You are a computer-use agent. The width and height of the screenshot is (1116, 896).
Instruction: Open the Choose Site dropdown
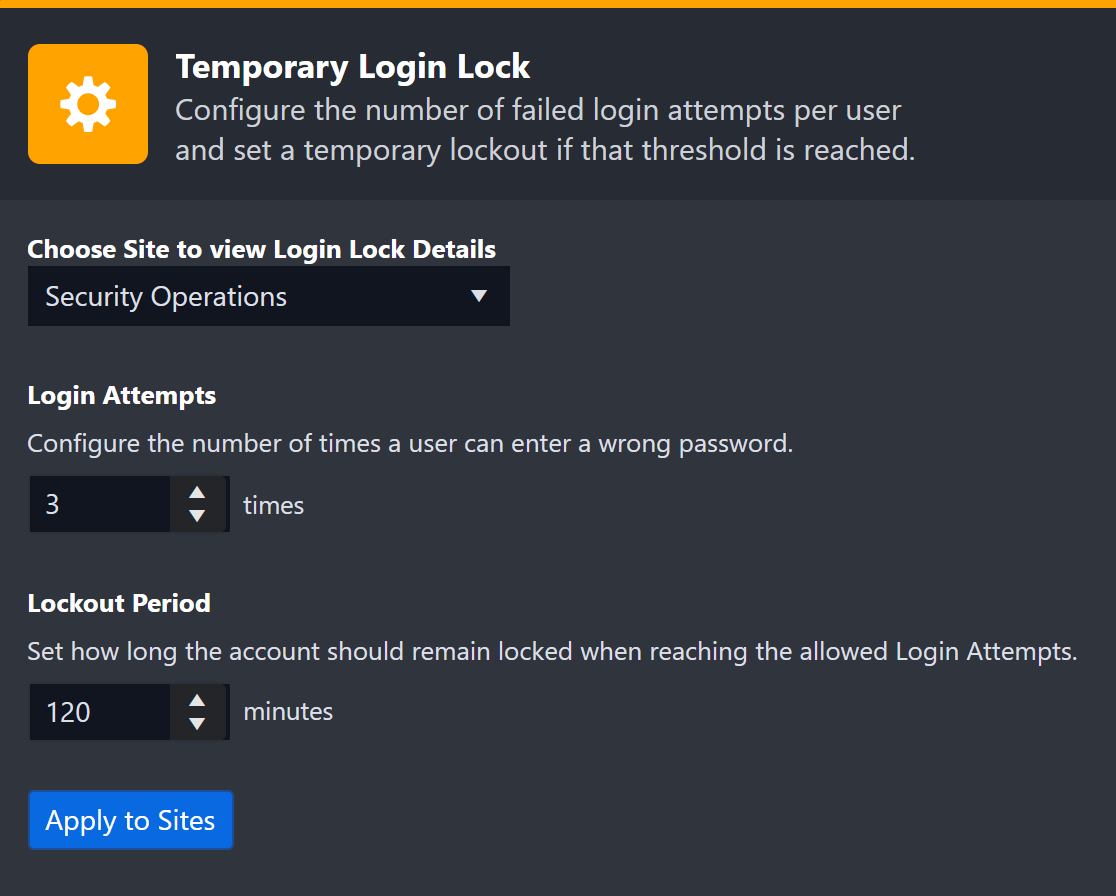click(268, 297)
